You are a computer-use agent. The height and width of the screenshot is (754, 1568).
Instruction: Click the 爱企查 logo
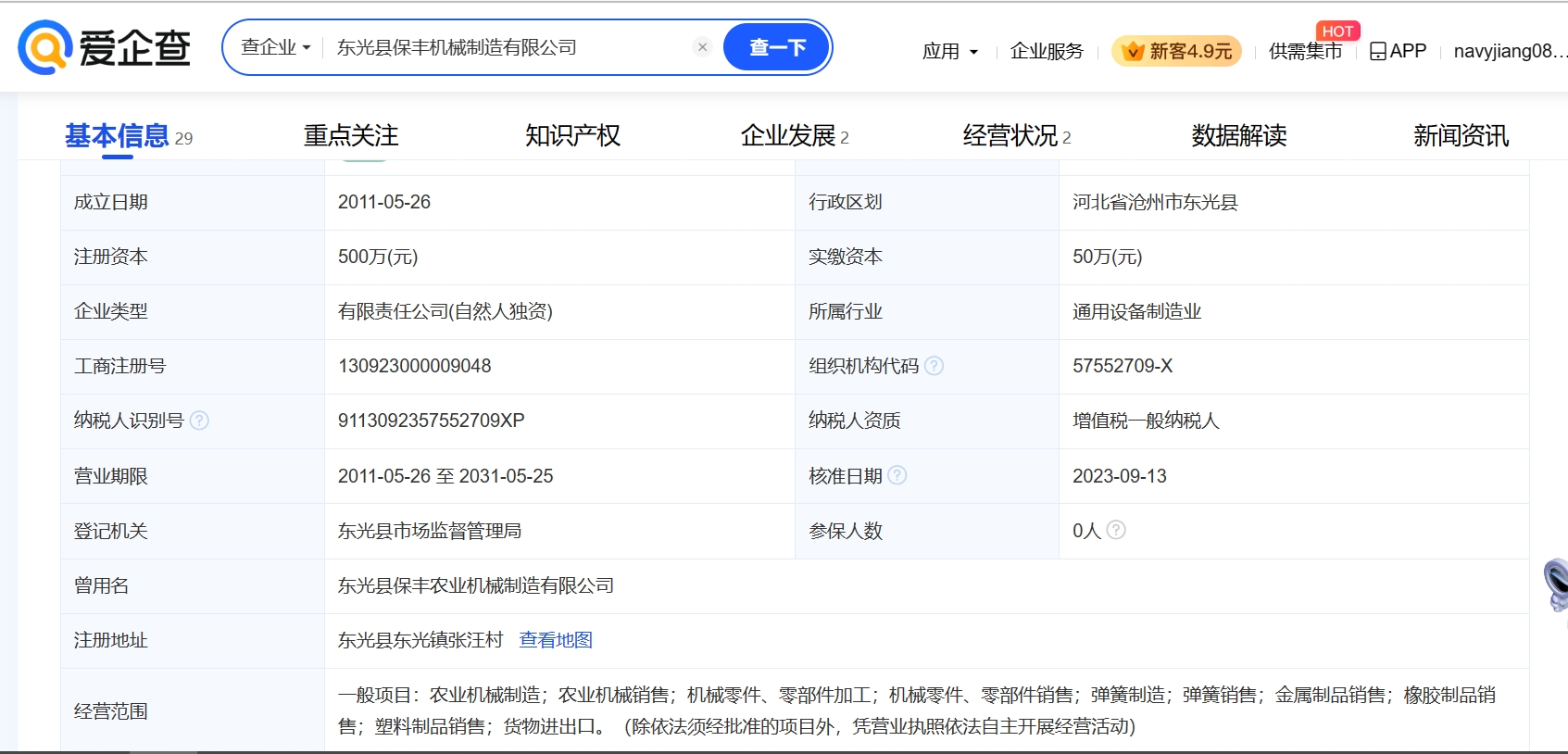tap(104, 47)
